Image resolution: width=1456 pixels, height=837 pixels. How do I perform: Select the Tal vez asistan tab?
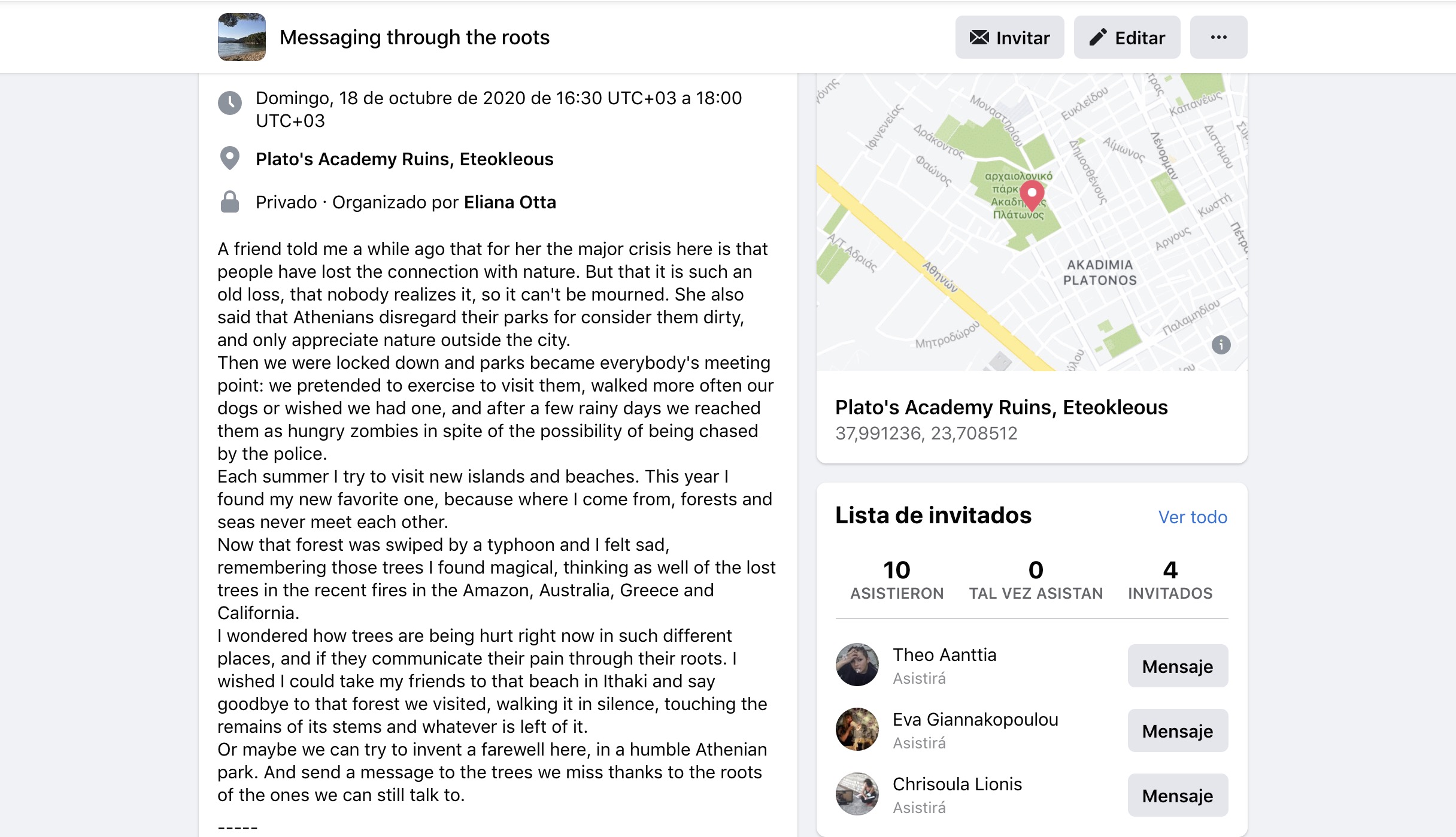(1036, 579)
